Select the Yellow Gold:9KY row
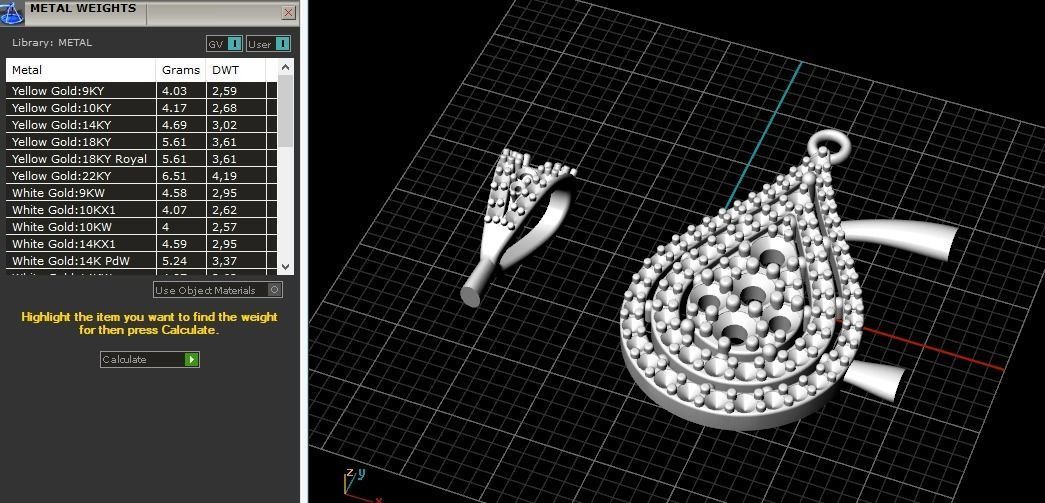This screenshot has height=503, width=1045. coord(141,91)
